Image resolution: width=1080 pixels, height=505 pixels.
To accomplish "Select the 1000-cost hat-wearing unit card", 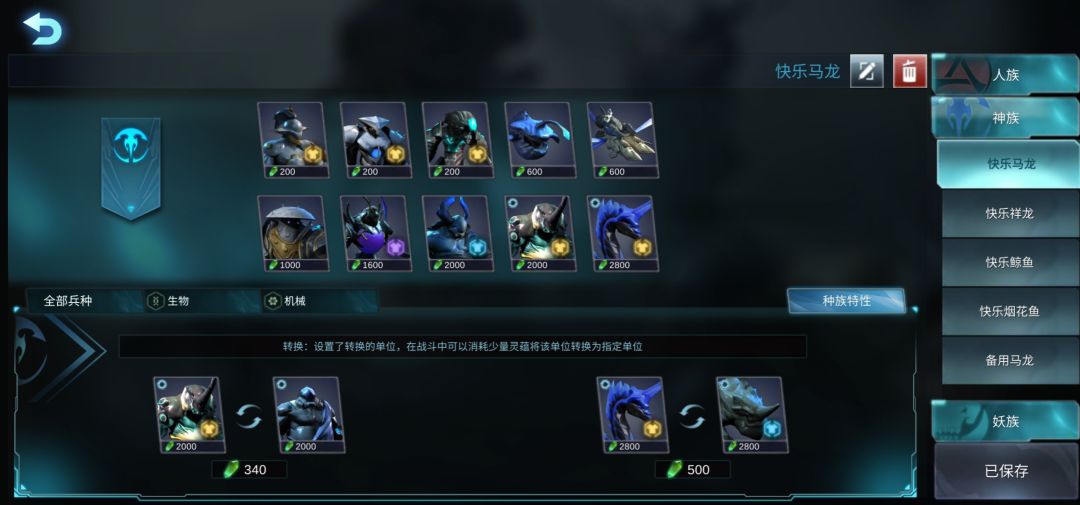I will tap(293, 233).
